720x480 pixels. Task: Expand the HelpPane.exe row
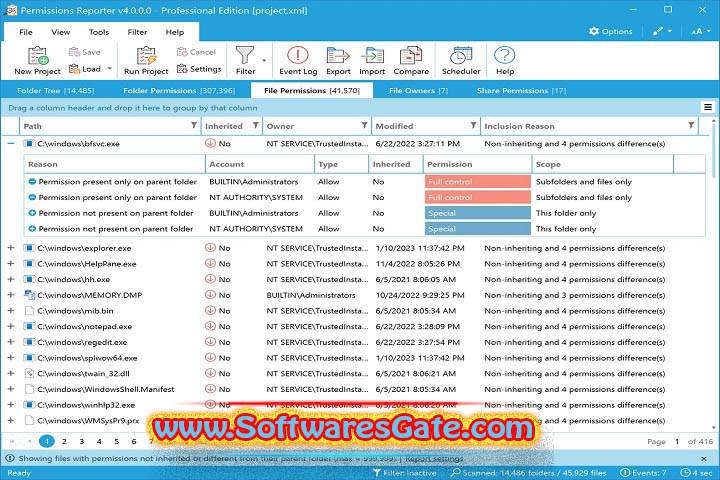(x=11, y=264)
